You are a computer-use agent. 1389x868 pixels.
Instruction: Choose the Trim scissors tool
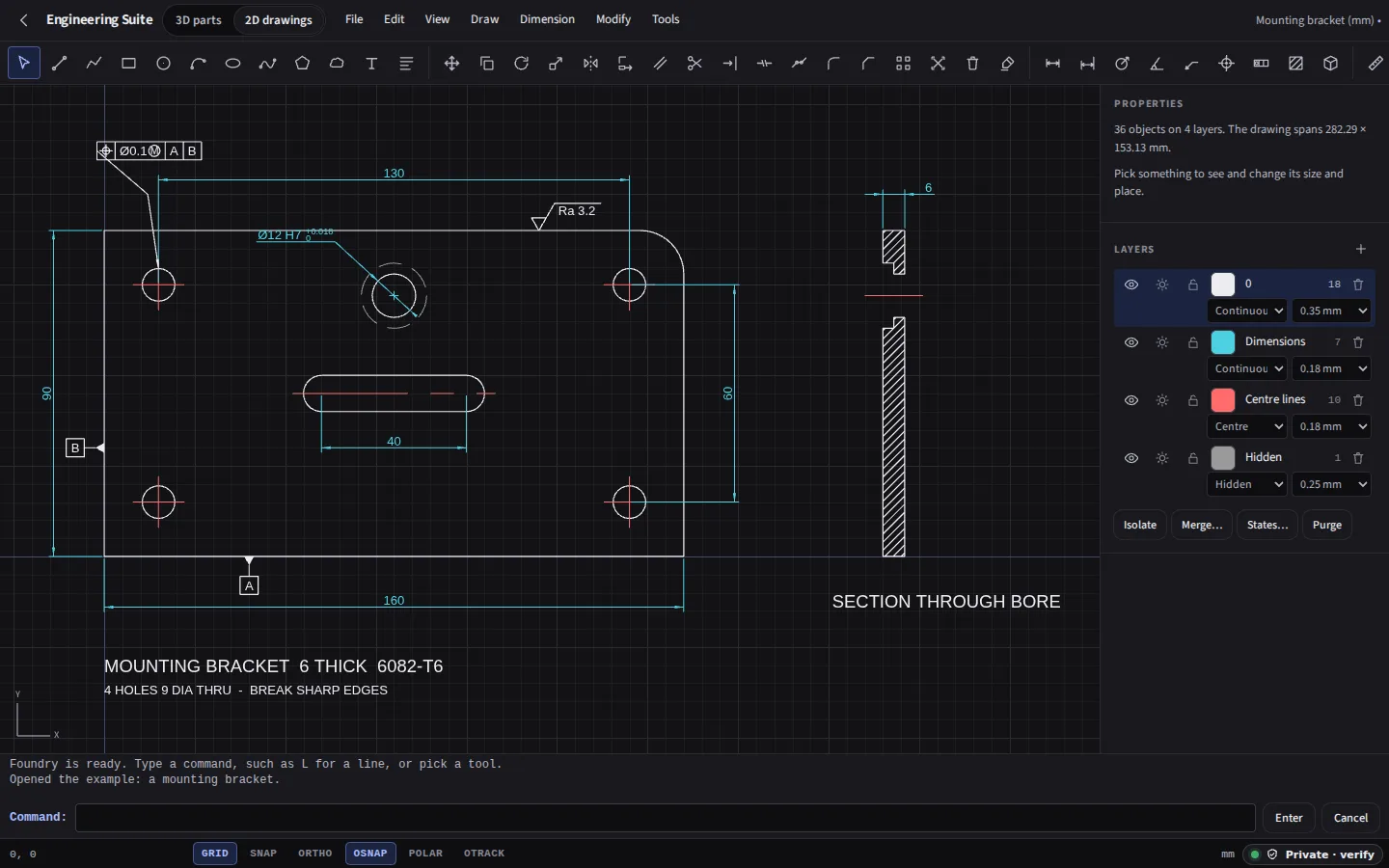(x=694, y=64)
